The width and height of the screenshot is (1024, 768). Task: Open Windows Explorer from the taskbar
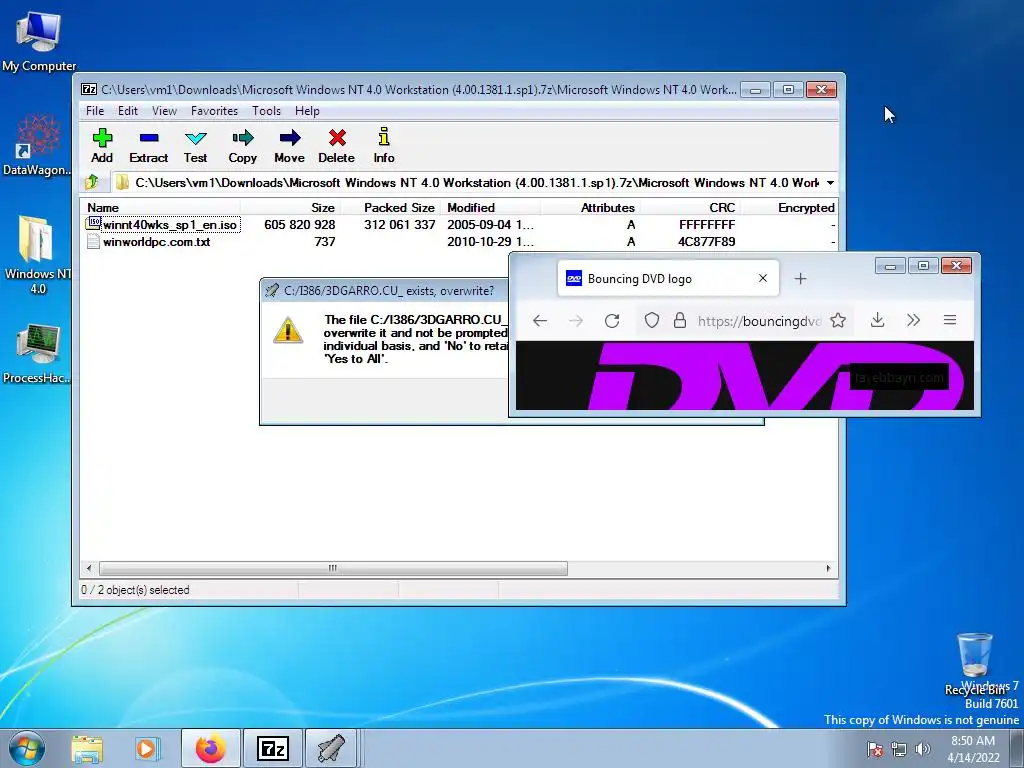[x=87, y=748]
